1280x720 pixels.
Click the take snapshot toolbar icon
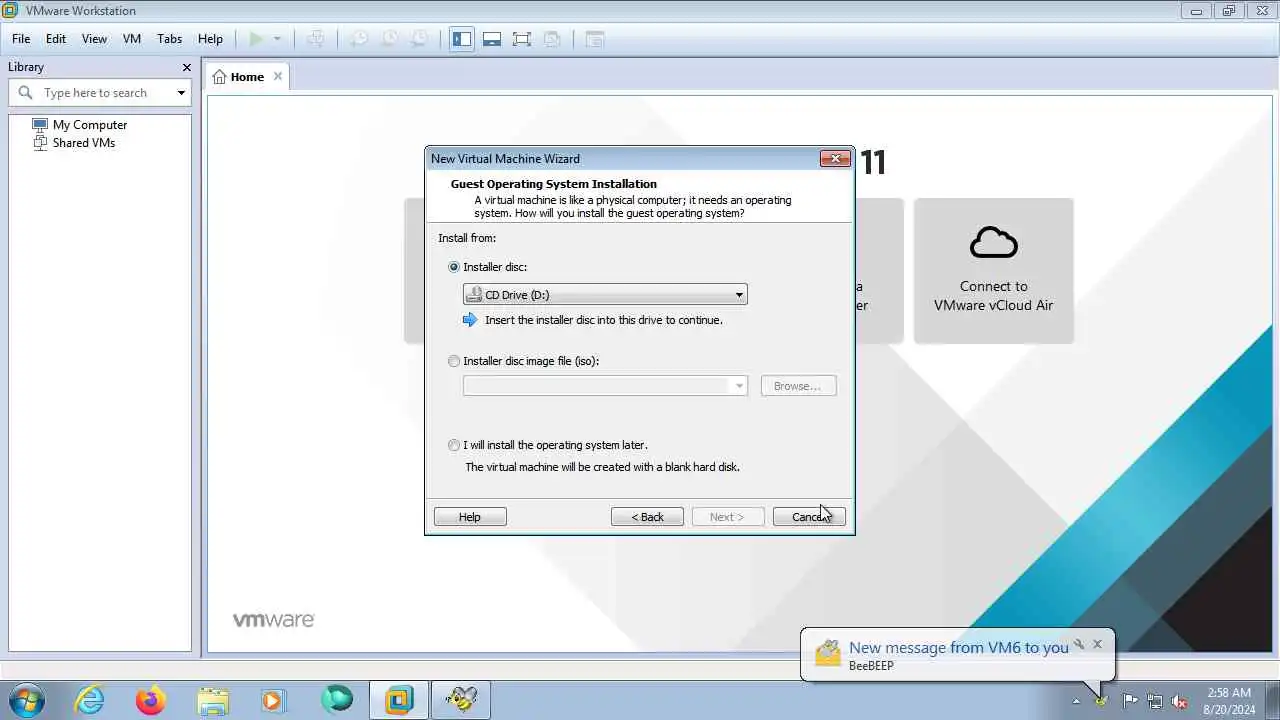tap(358, 39)
